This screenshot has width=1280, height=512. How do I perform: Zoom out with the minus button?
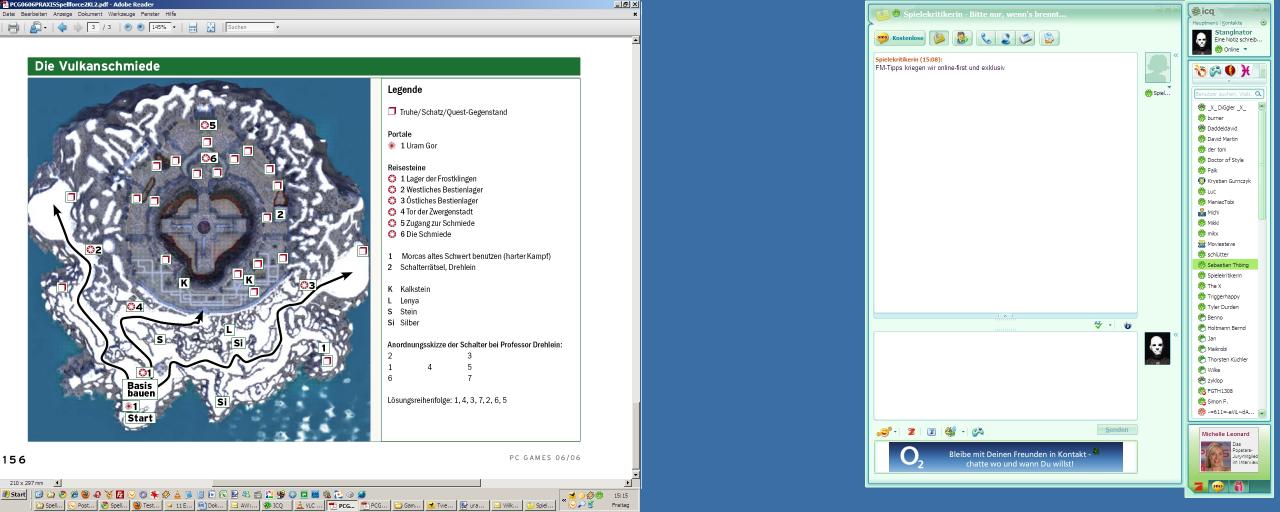127,27
